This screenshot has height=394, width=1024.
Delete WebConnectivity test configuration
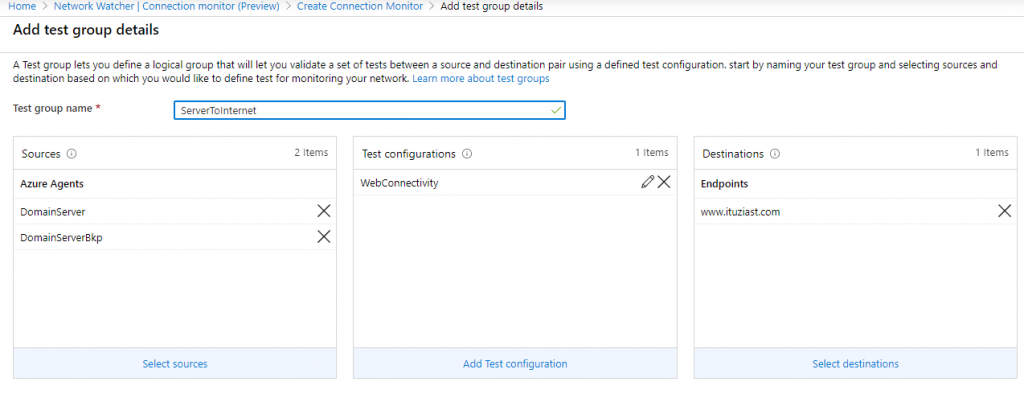664,182
